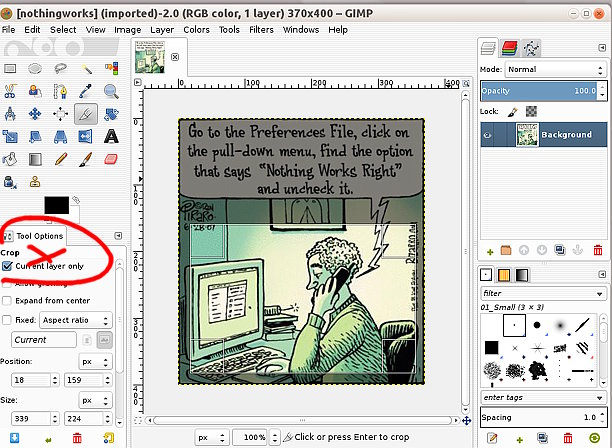Select the Measure compass tool

coord(10,114)
